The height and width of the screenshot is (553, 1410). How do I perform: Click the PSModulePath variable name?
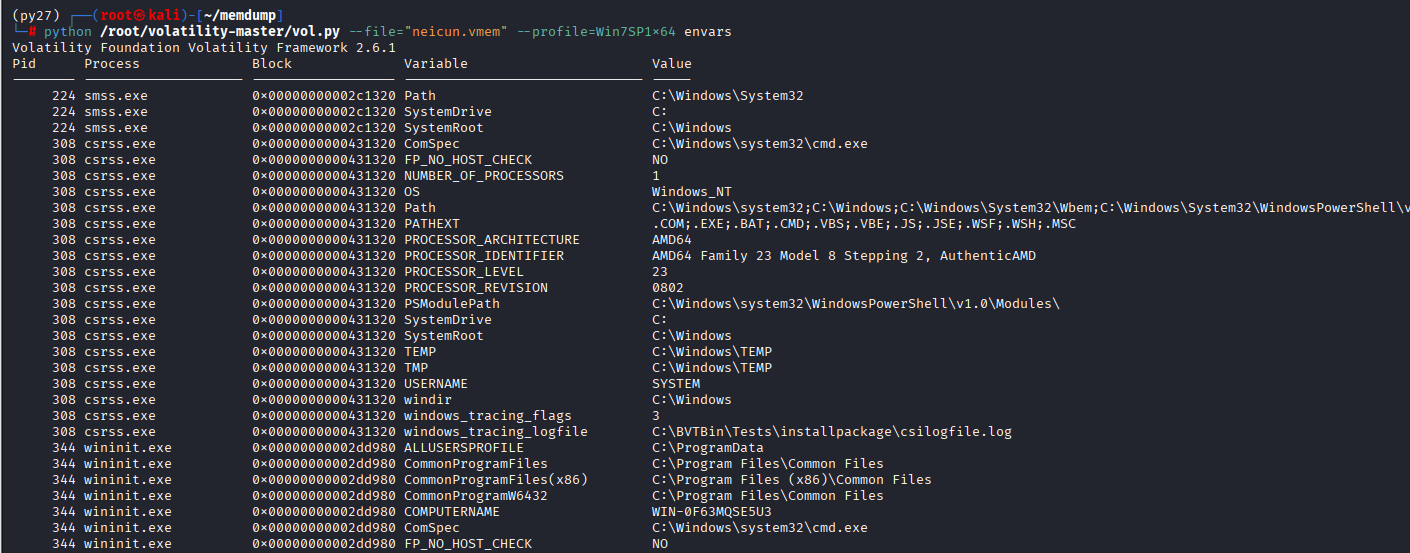point(452,304)
